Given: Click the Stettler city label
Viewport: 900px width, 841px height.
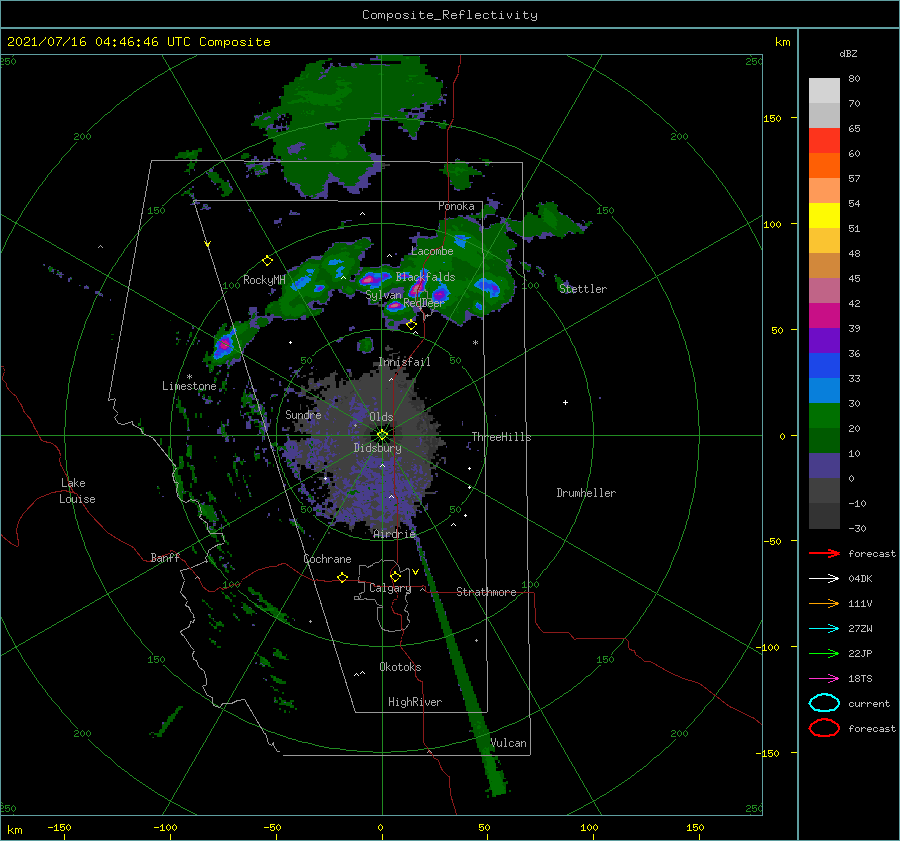Looking at the screenshot, I should [x=583, y=289].
